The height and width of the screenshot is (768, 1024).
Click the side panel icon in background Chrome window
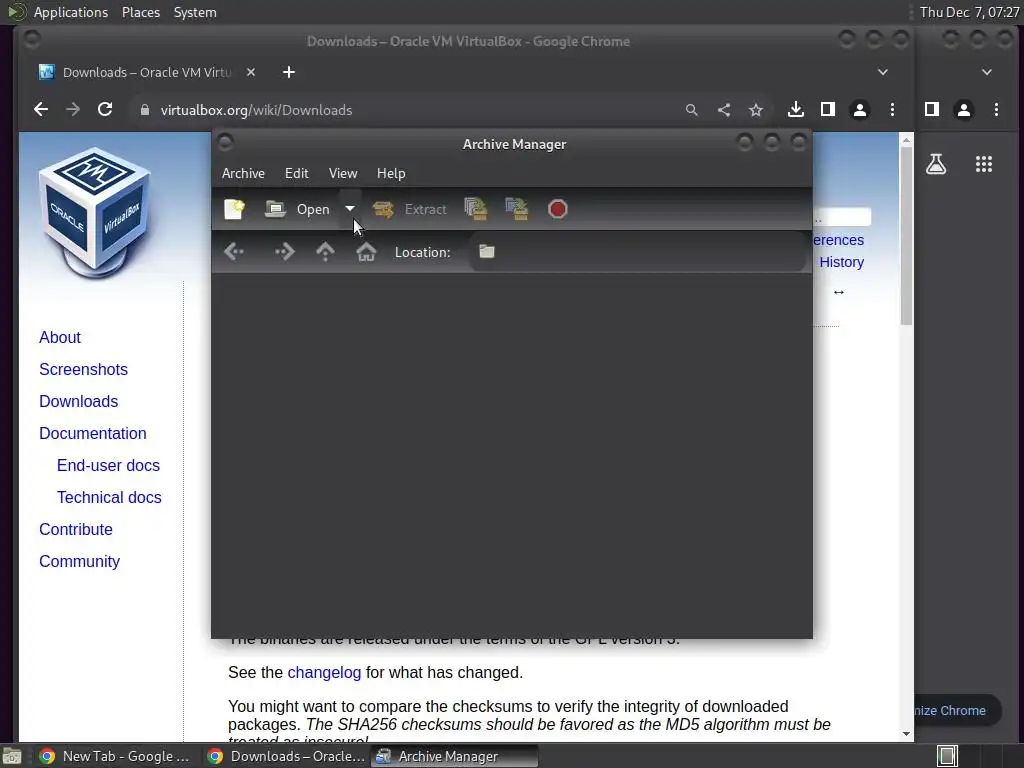point(931,110)
